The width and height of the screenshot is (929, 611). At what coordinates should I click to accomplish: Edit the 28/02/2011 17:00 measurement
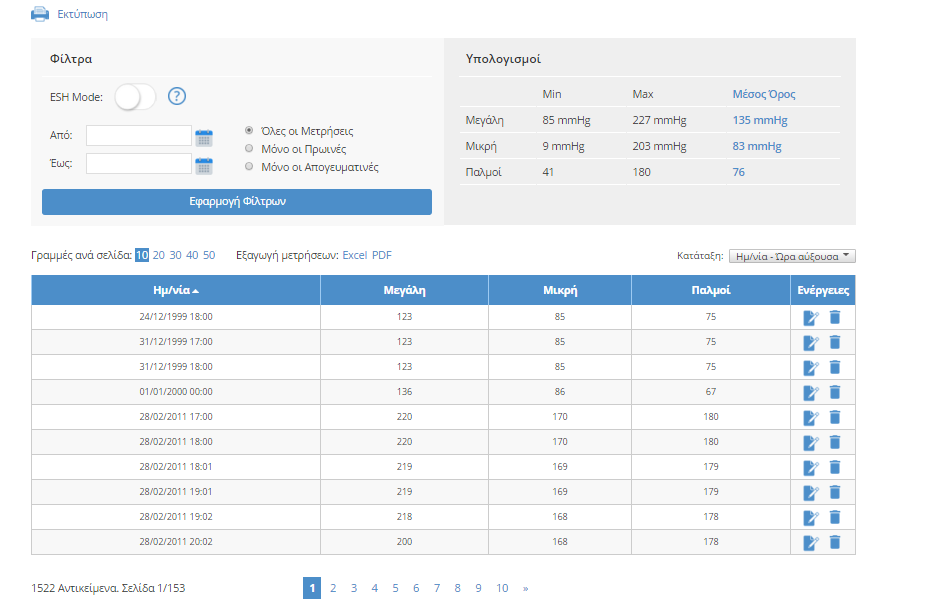tap(811, 417)
